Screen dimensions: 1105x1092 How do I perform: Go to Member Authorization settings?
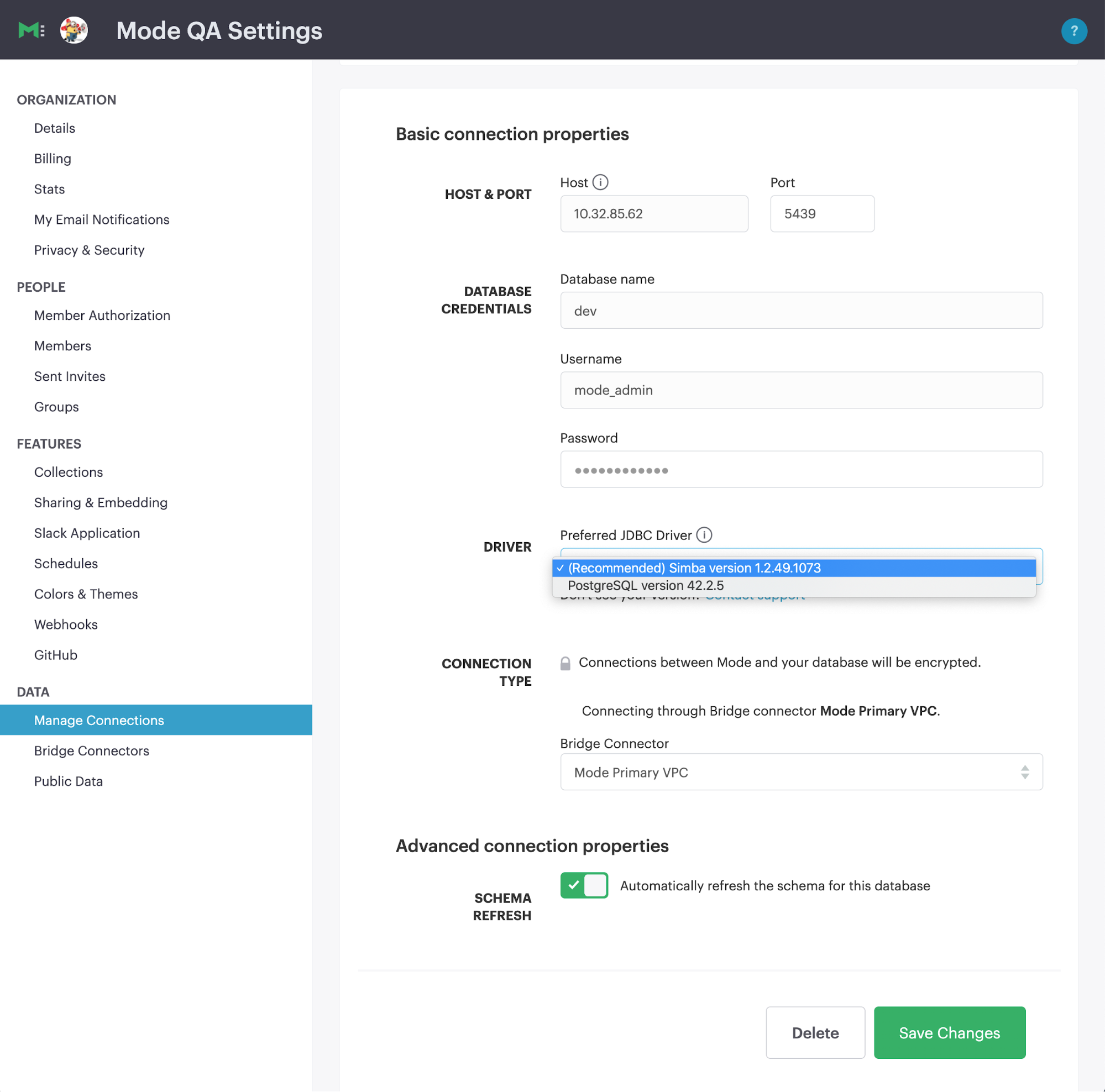[102, 316]
